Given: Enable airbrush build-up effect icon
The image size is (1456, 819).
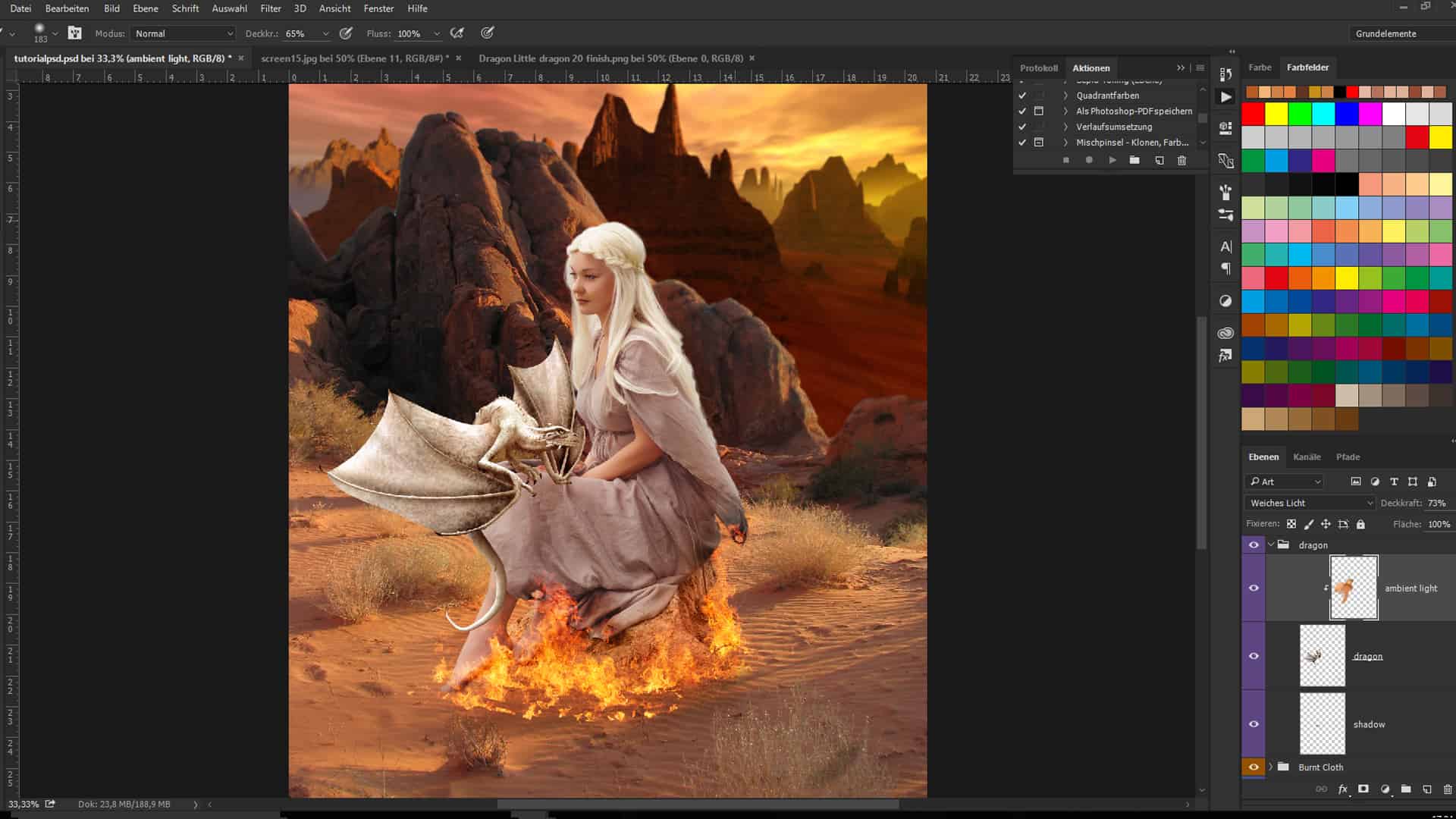Looking at the screenshot, I should 457,33.
